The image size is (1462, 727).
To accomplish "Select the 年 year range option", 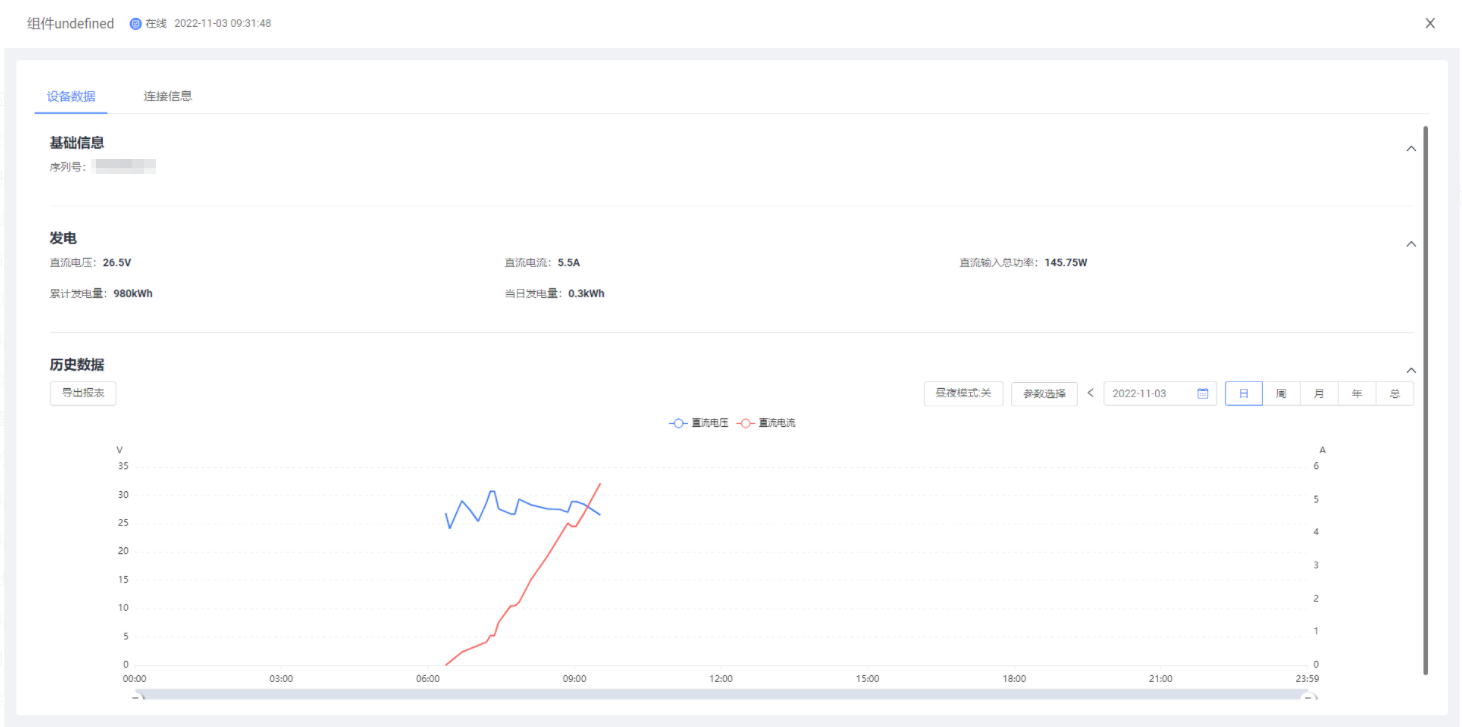I will (1357, 394).
